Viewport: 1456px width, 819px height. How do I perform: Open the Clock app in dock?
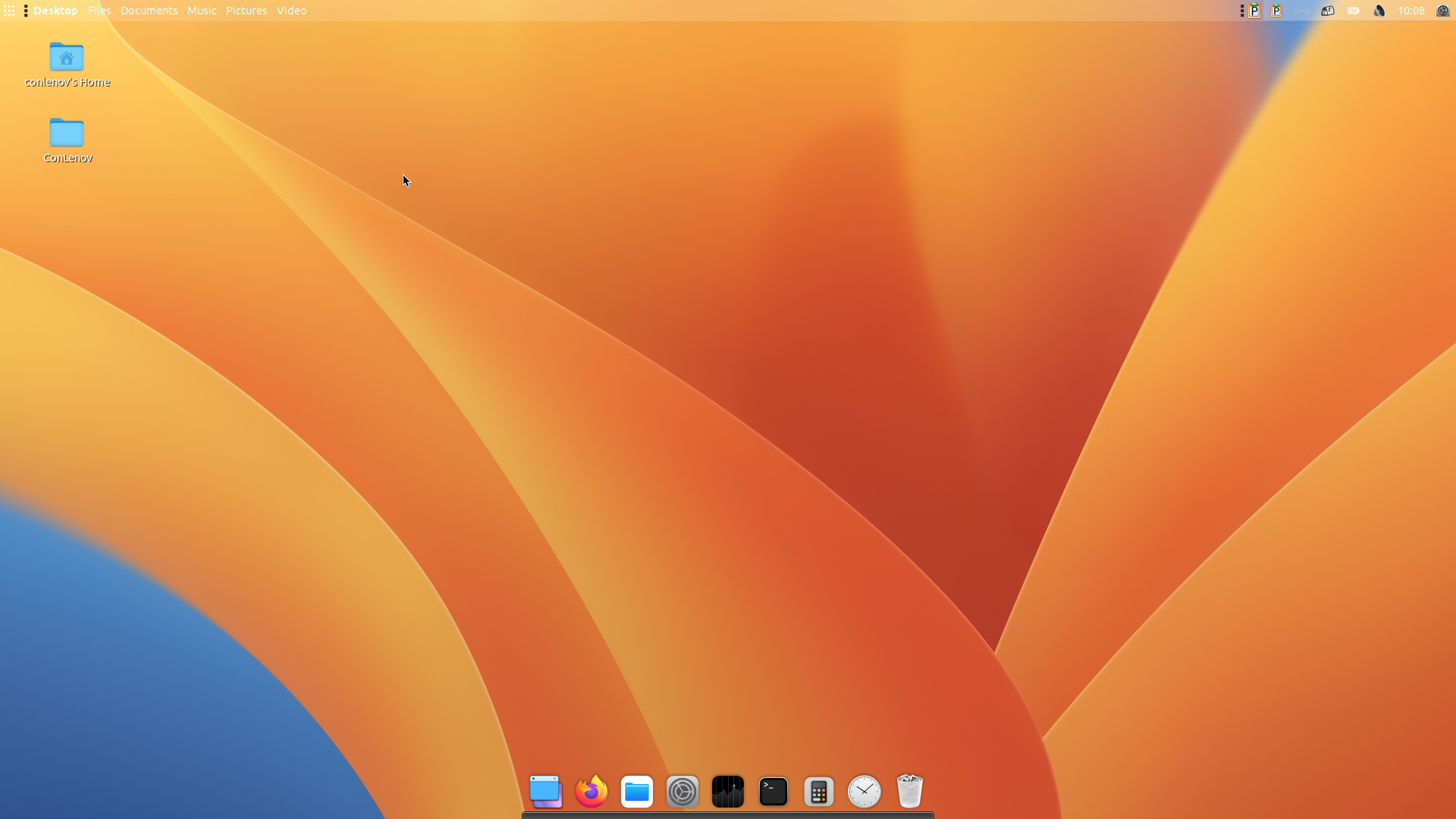click(x=864, y=792)
